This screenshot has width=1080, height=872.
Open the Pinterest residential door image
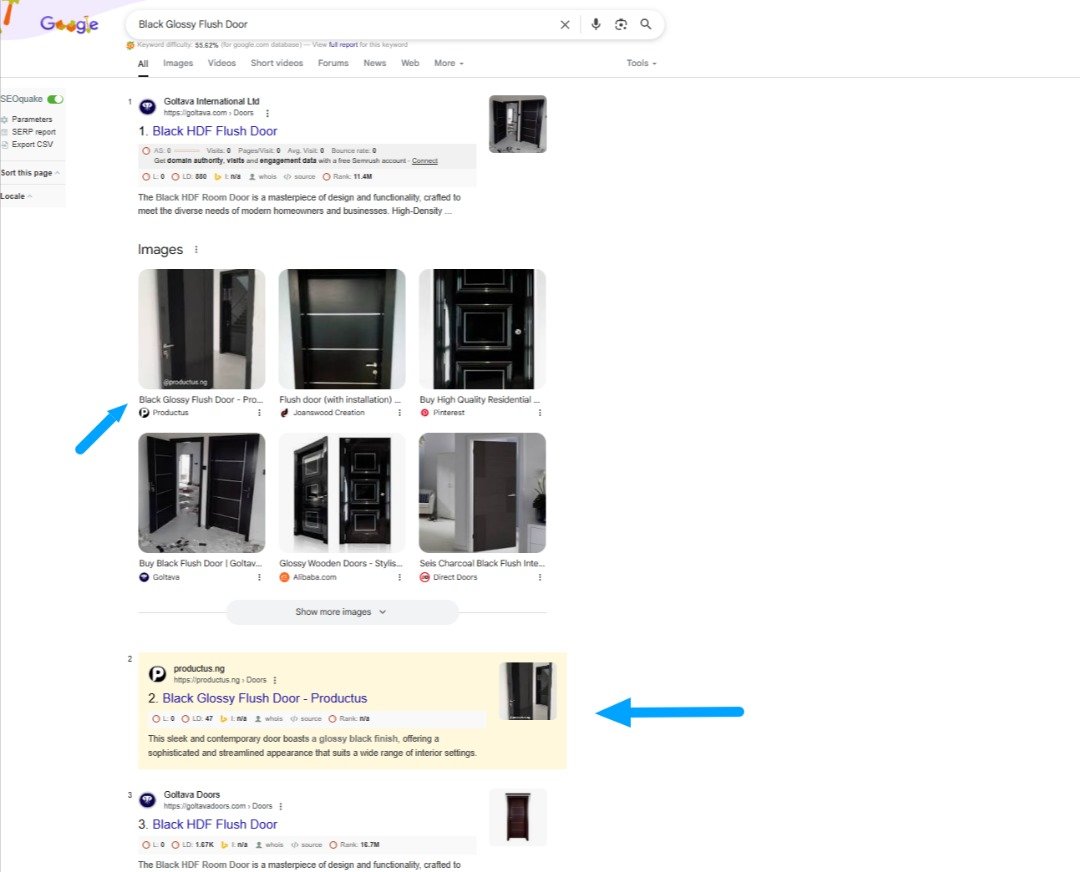pos(482,329)
